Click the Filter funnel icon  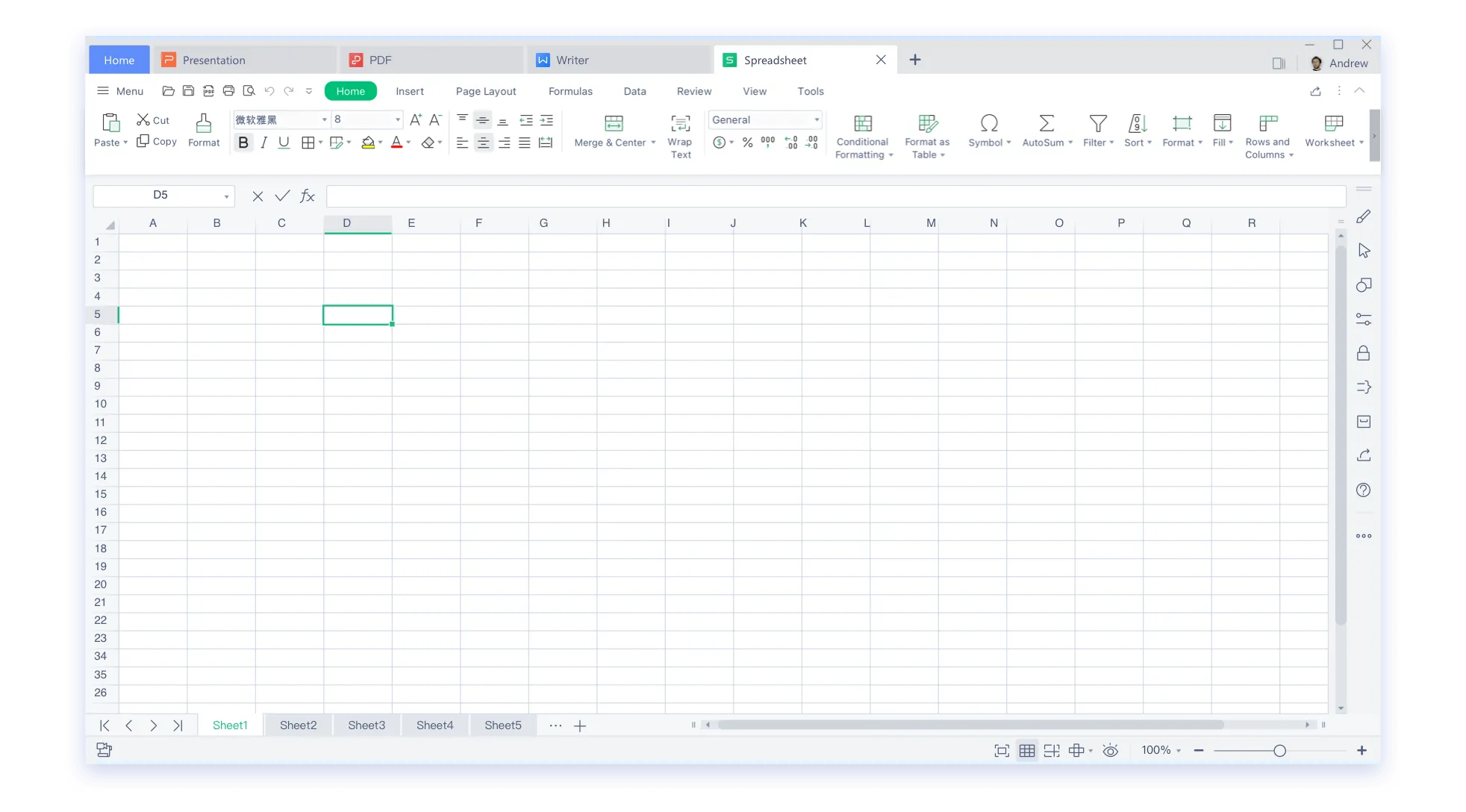[1097, 123]
